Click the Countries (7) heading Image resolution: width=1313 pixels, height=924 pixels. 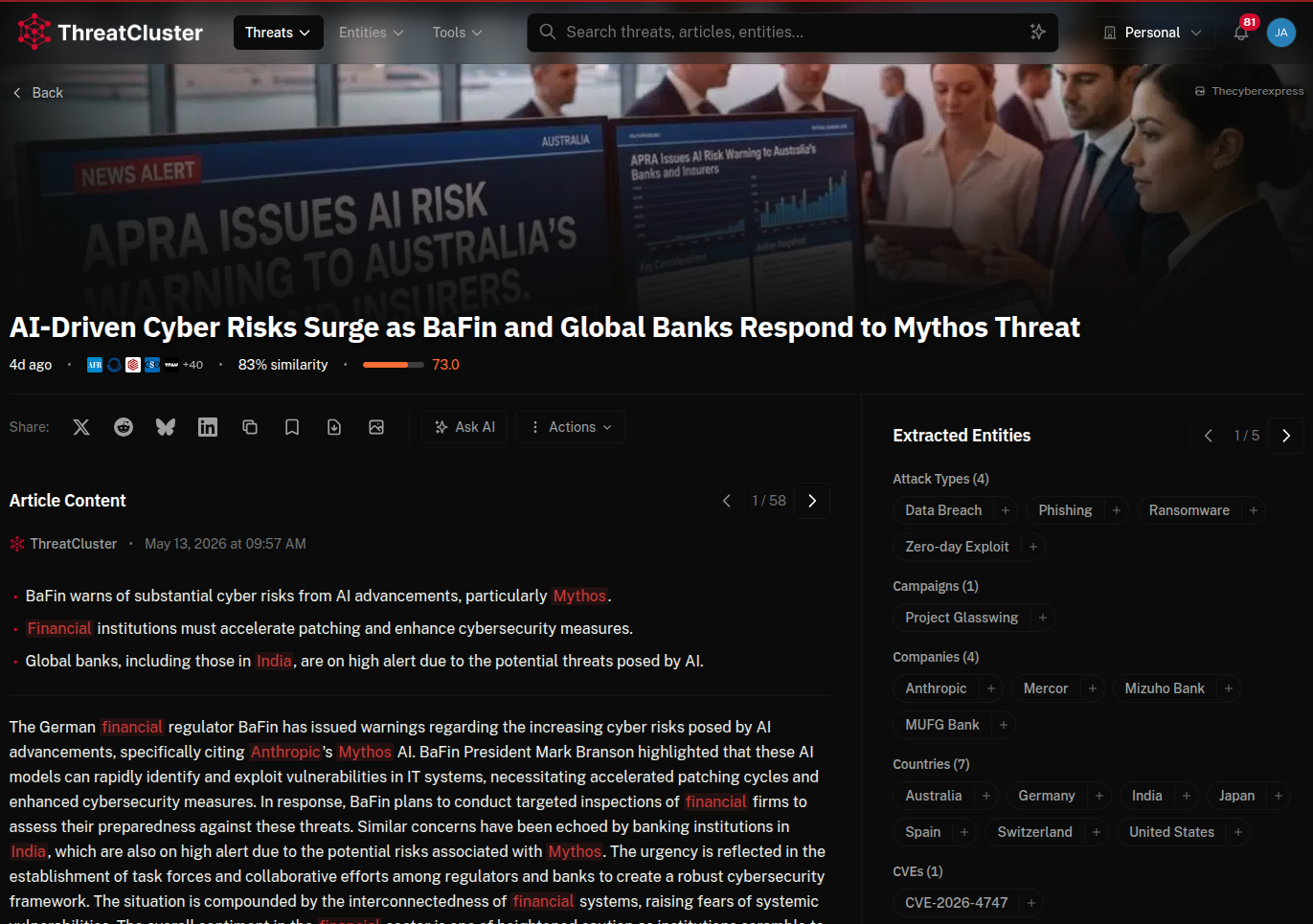click(931, 764)
